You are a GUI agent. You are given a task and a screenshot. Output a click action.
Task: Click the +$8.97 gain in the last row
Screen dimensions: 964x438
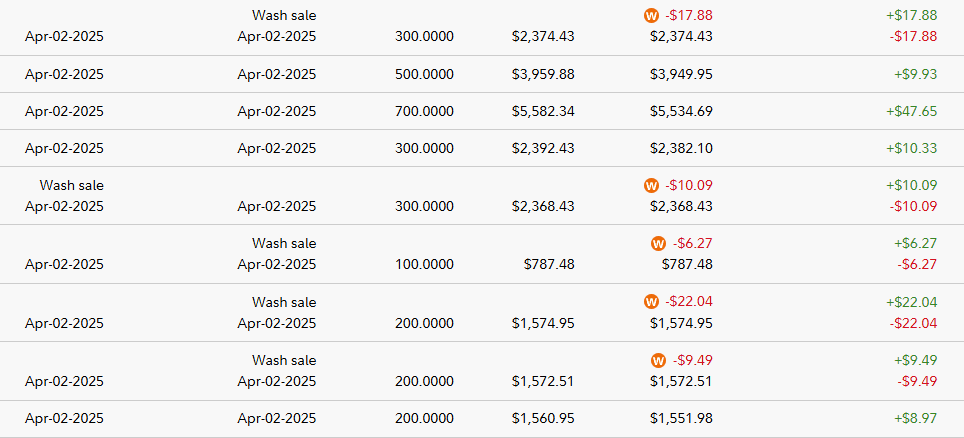click(915, 418)
